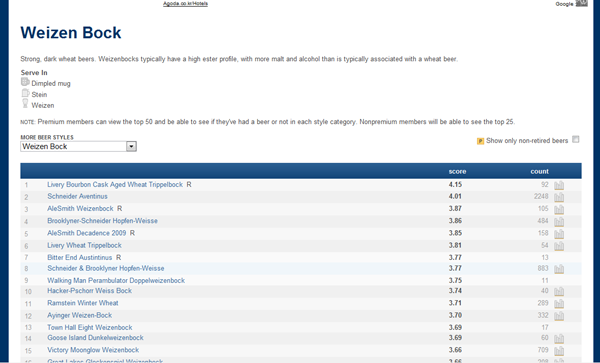Open Ramstein Winter Wheat link
Viewport: 600px width, 363px height.
click(83, 303)
